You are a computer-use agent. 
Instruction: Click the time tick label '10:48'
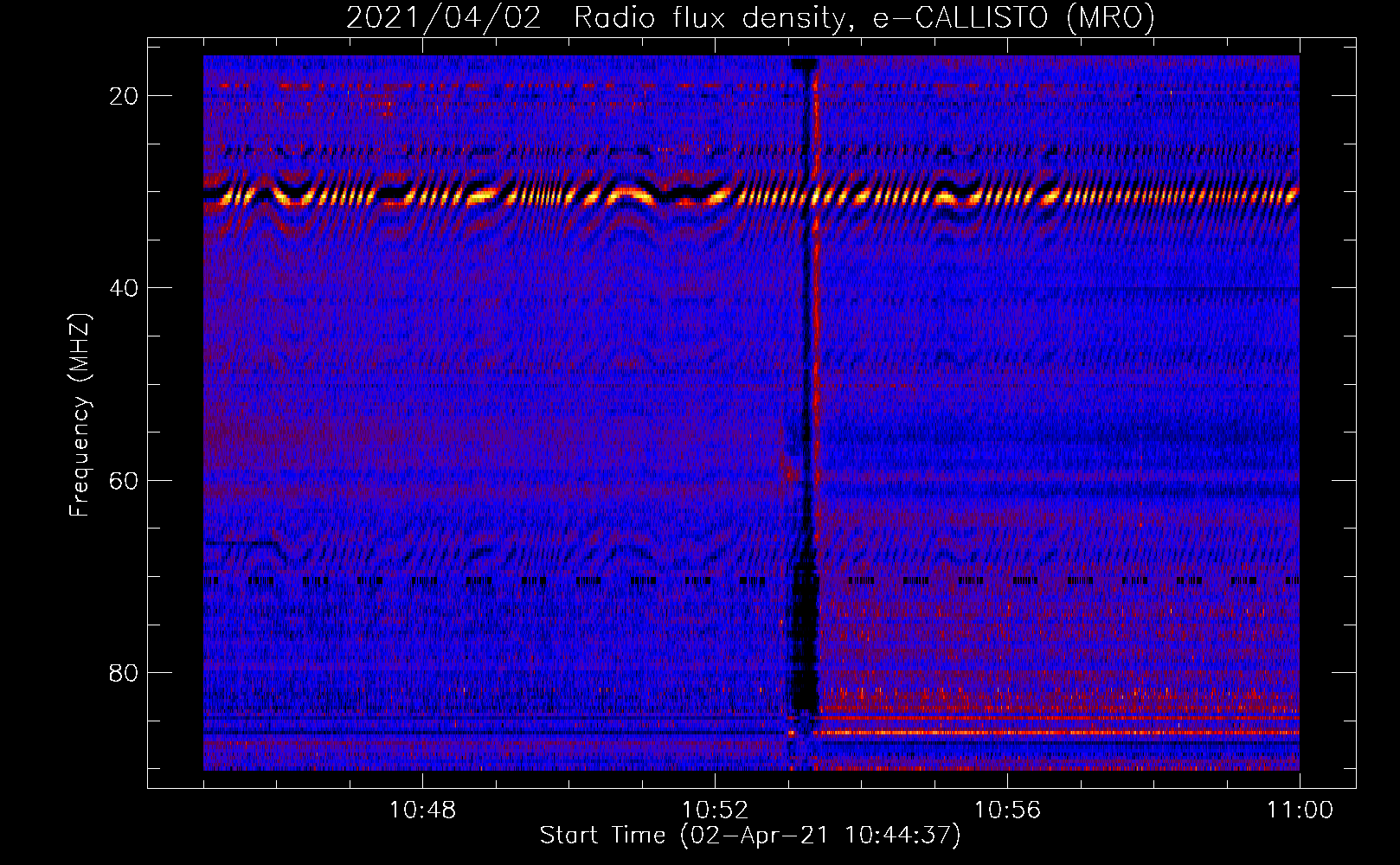pos(422,811)
